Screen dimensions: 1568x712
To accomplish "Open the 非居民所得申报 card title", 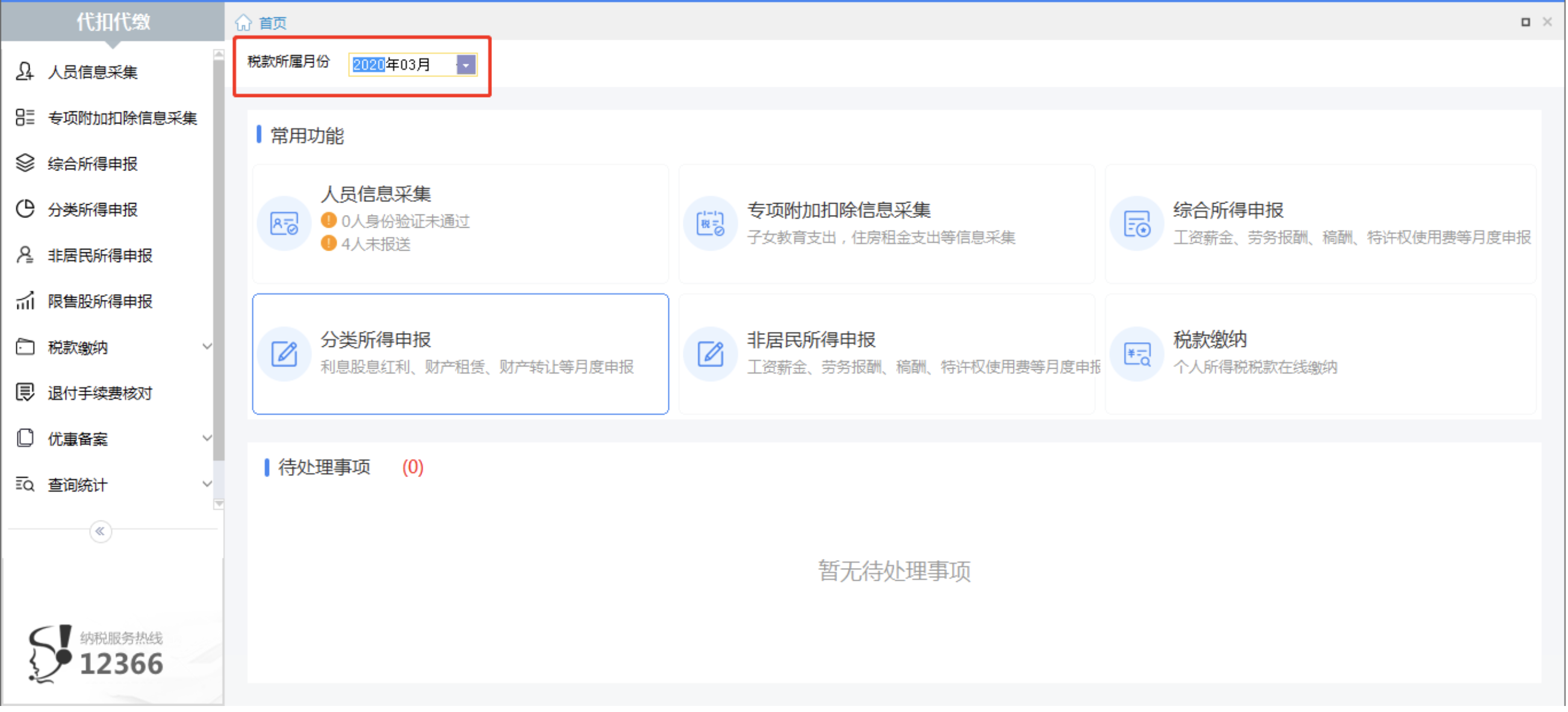I will [x=812, y=340].
